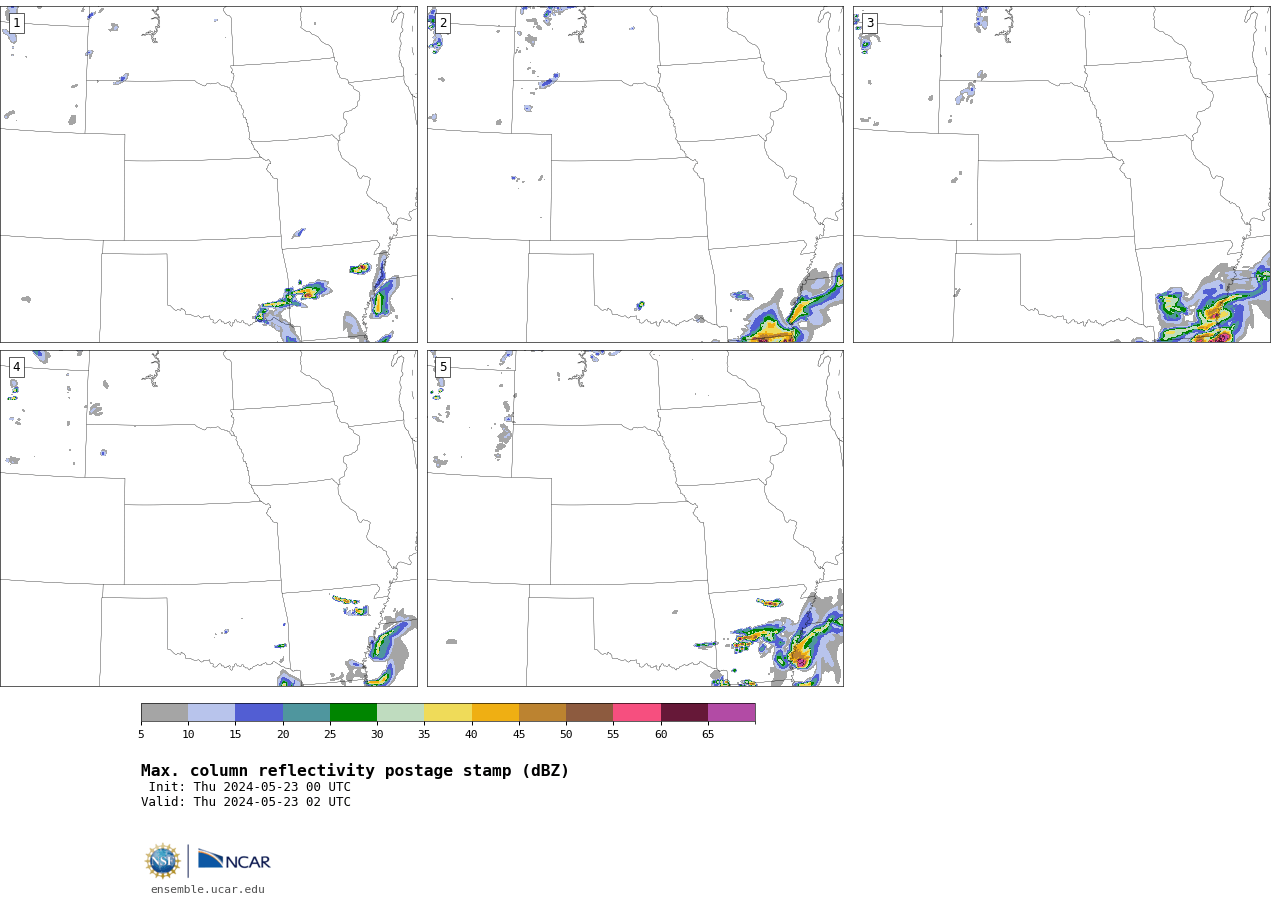This screenshot has width=1280, height=901.
Task: Open ensemble member 2 reflectivity map
Action: tap(635, 174)
